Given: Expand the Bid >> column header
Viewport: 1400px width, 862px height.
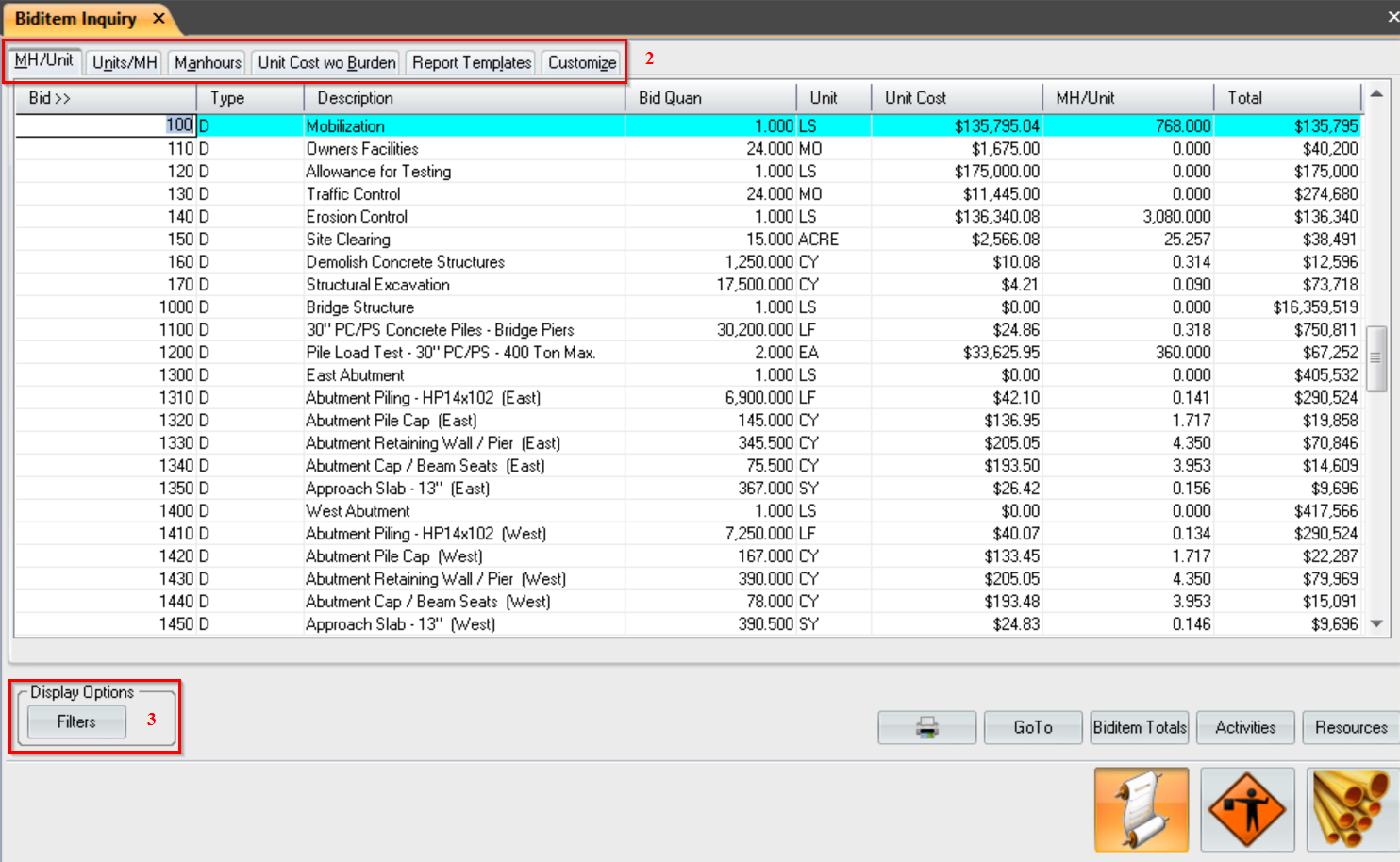Looking at the screenshot, I should tap(50, 98).
